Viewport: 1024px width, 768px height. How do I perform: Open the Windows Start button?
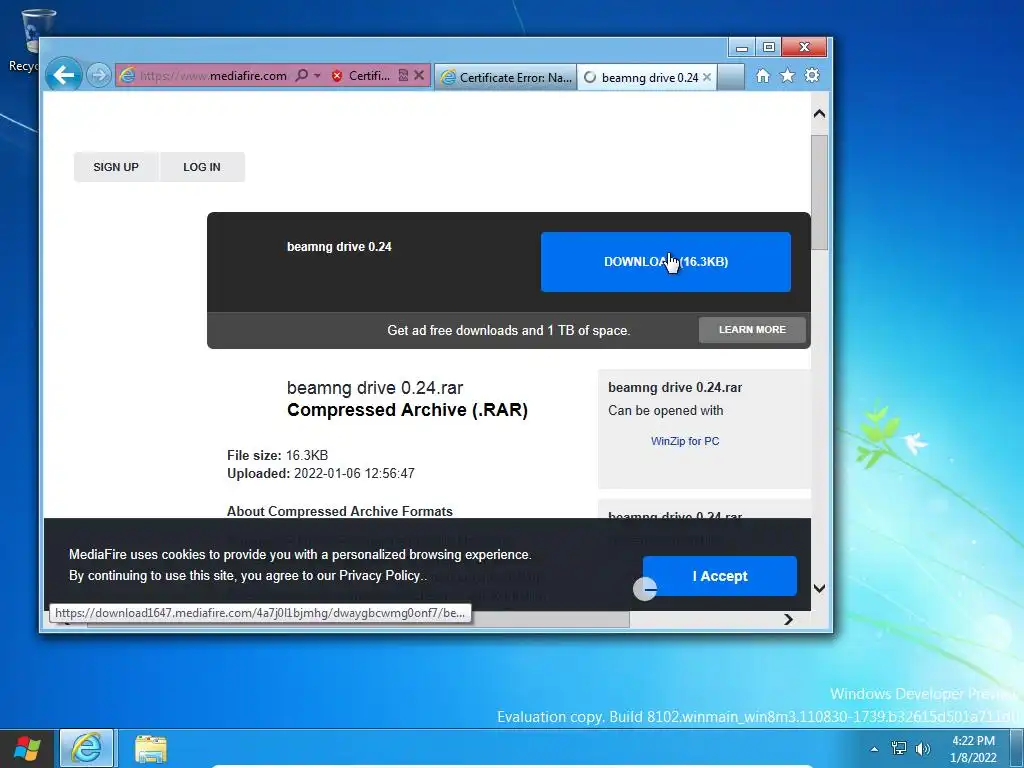click(x=27, y=748)
